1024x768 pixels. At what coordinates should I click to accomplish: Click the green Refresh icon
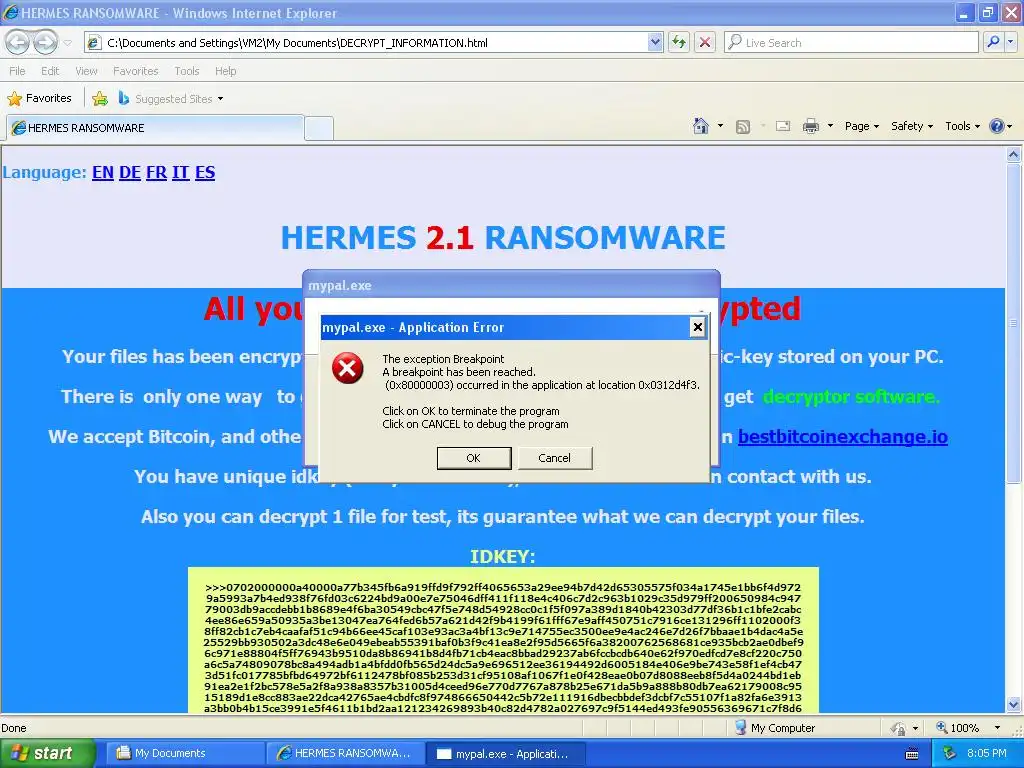(679, 43)
